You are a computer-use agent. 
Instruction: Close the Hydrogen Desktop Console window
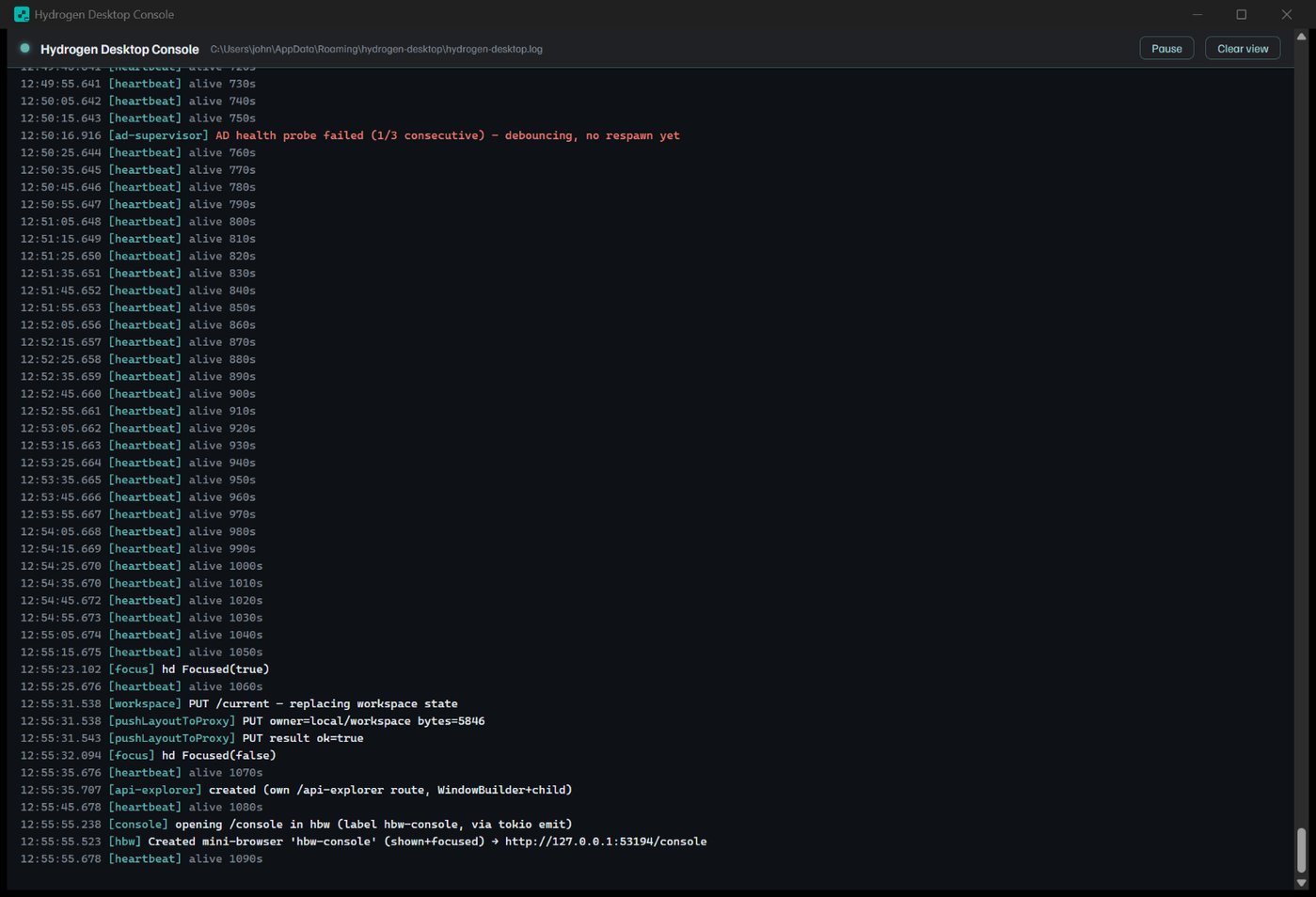1287,14
